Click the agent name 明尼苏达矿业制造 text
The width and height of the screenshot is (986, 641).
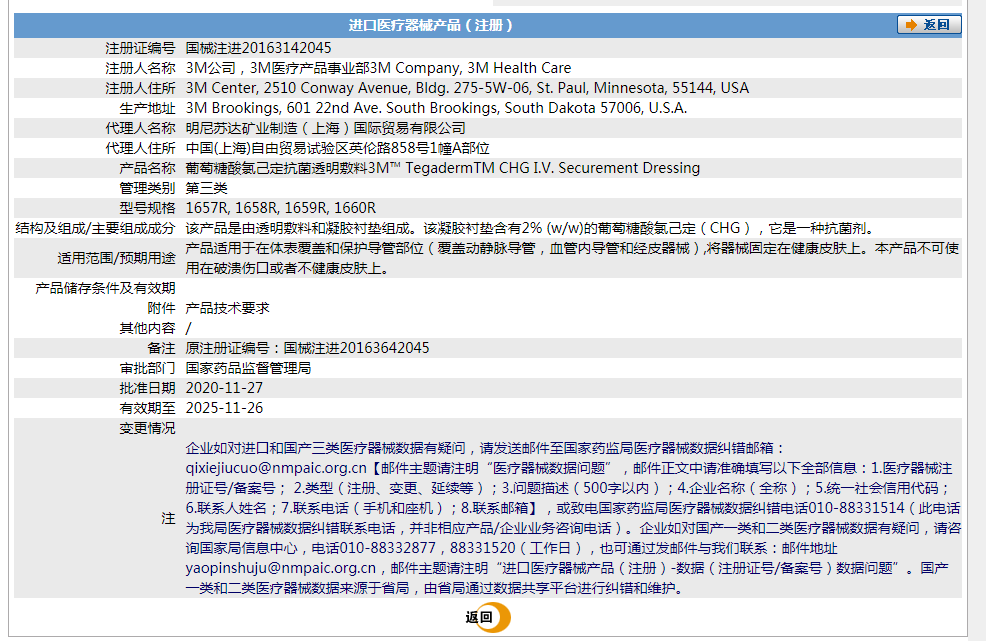point(326,128)
